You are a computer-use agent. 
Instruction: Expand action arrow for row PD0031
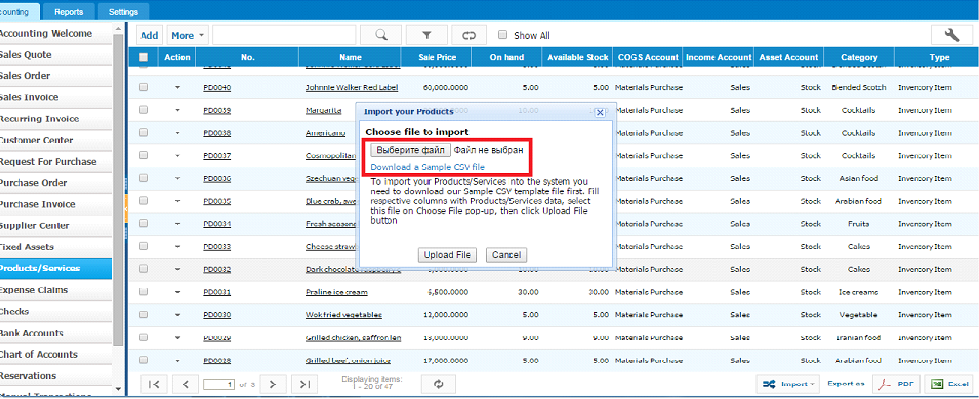tap(177, 292)
